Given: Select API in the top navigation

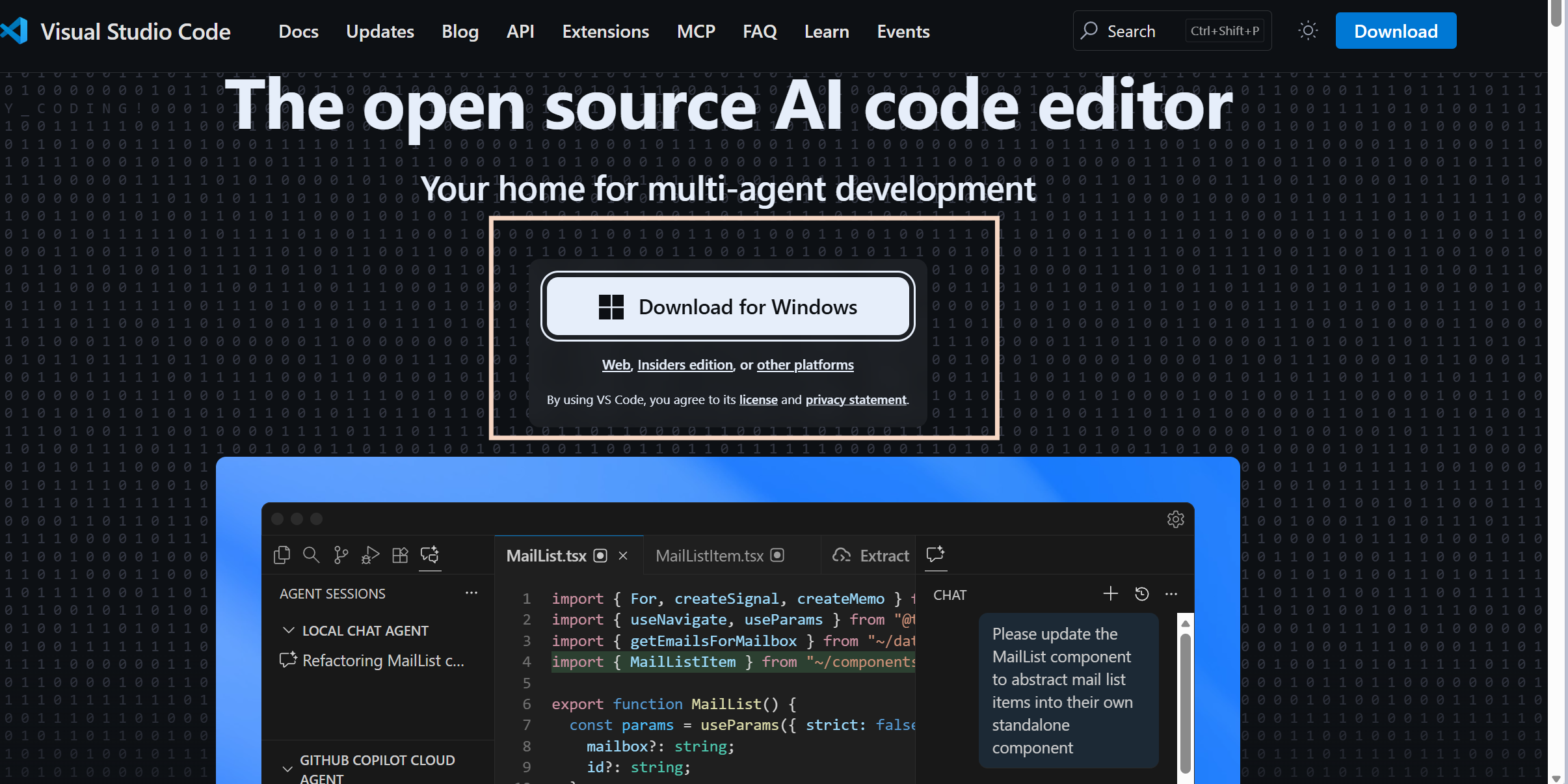Looking at the screenshot, I should (520, 31).
